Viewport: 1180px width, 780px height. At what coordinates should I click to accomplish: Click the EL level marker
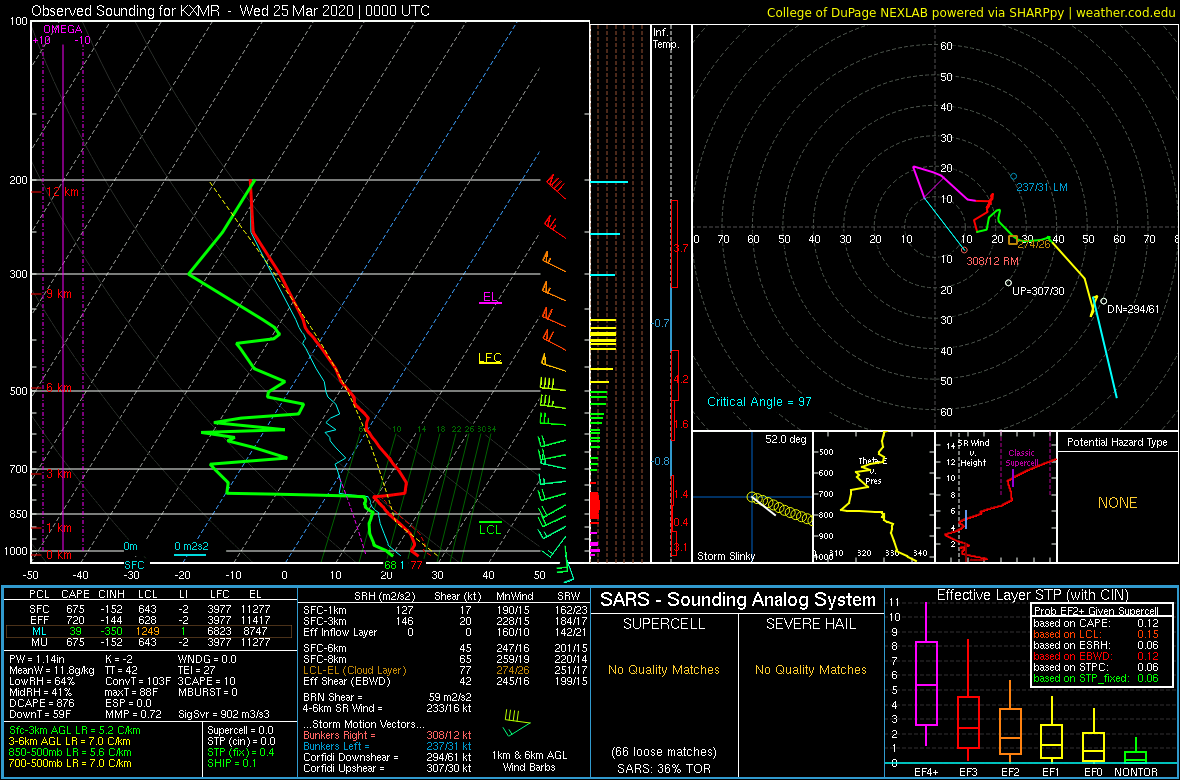coord(491,297)
